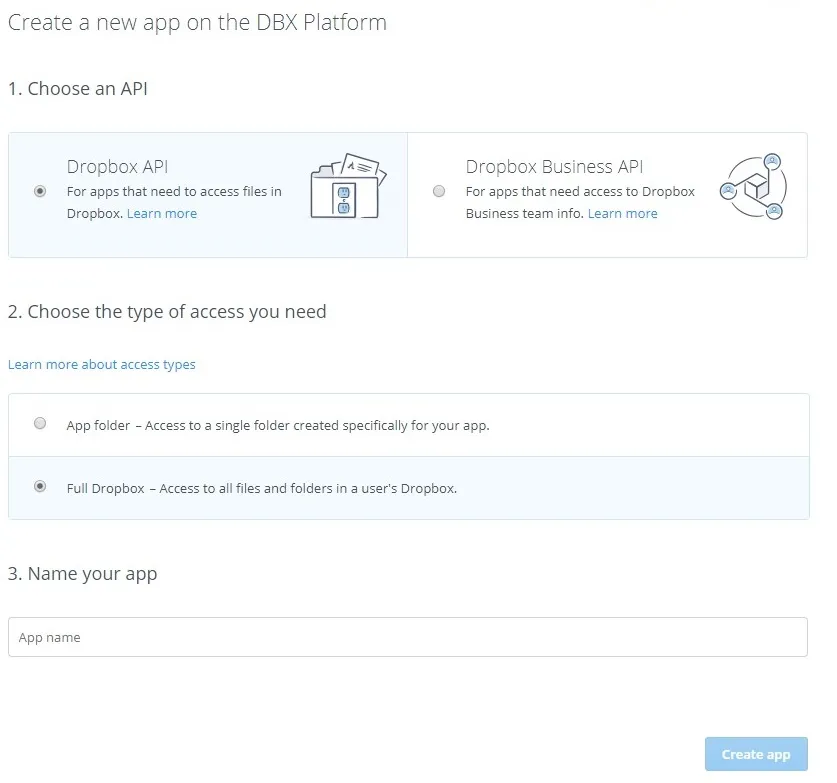The width and height of the screenshot is (837, 783).
Task: Choose the Full Dropbox radio button
Action: 40,487
